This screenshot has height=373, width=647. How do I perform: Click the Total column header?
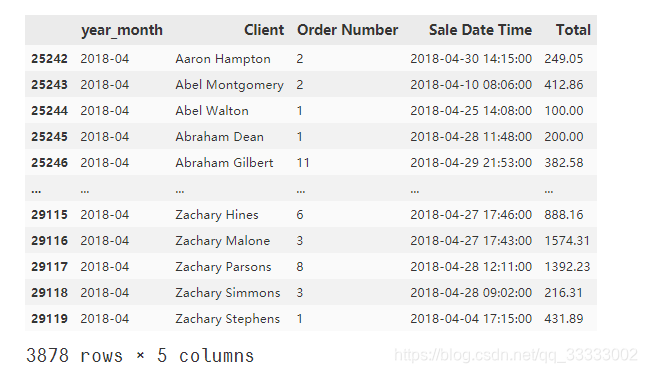(573, 30)
